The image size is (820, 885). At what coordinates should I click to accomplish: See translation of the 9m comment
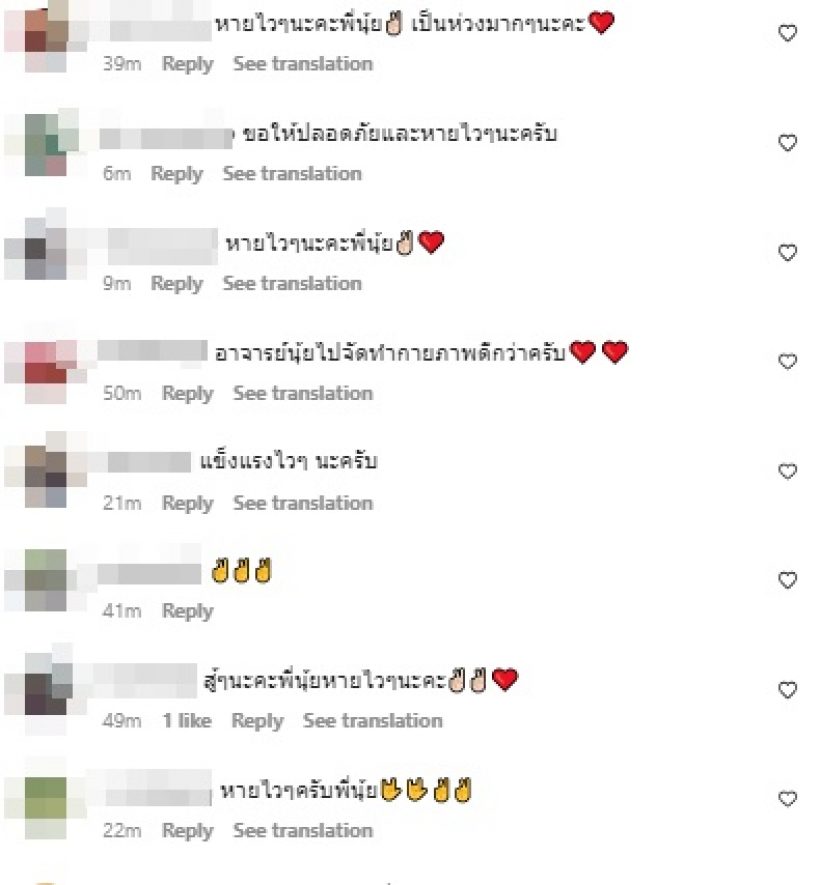pos(292,283)
